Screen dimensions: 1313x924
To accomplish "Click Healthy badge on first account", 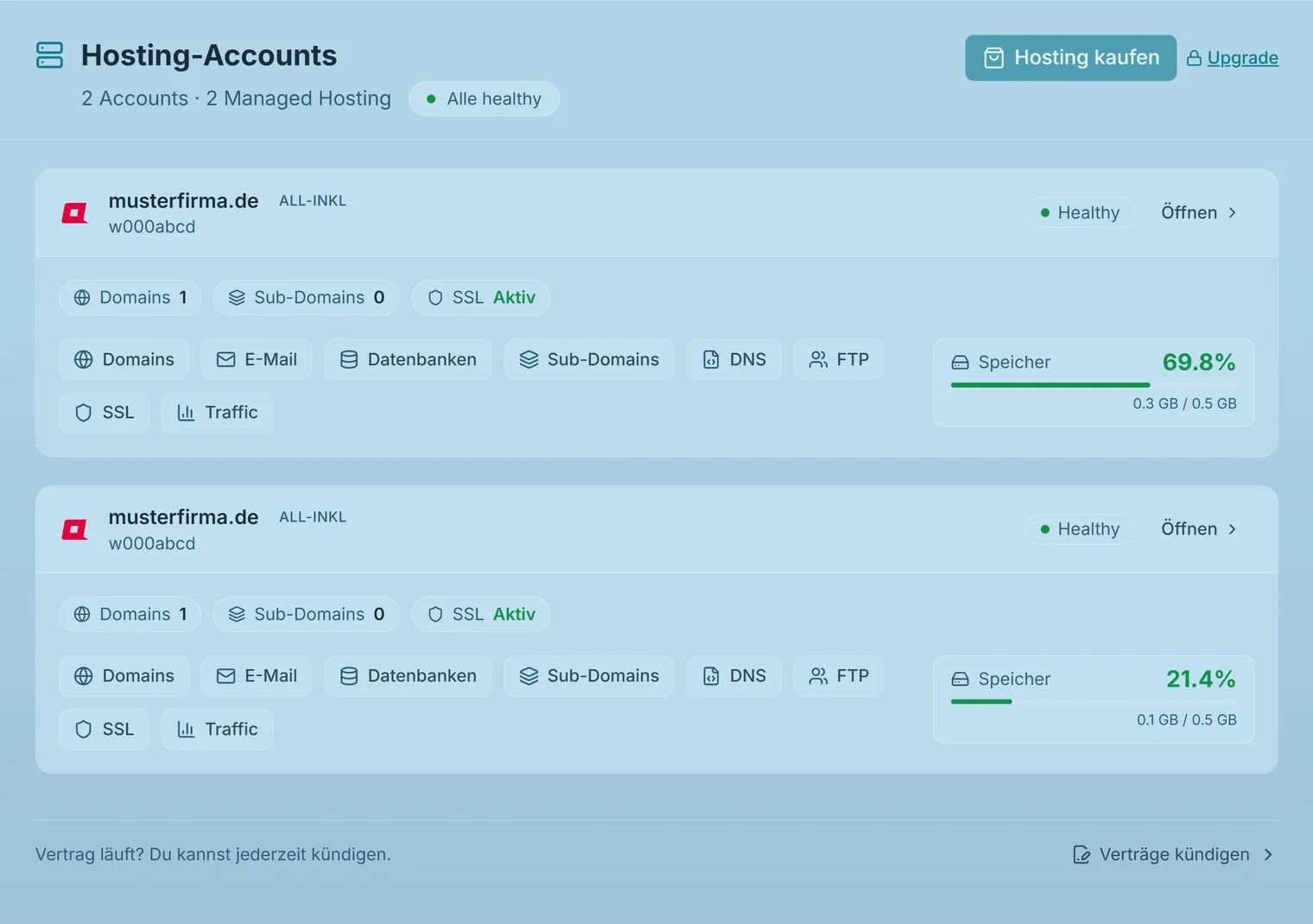I will pyautogui.click(x=1080, y=212).
